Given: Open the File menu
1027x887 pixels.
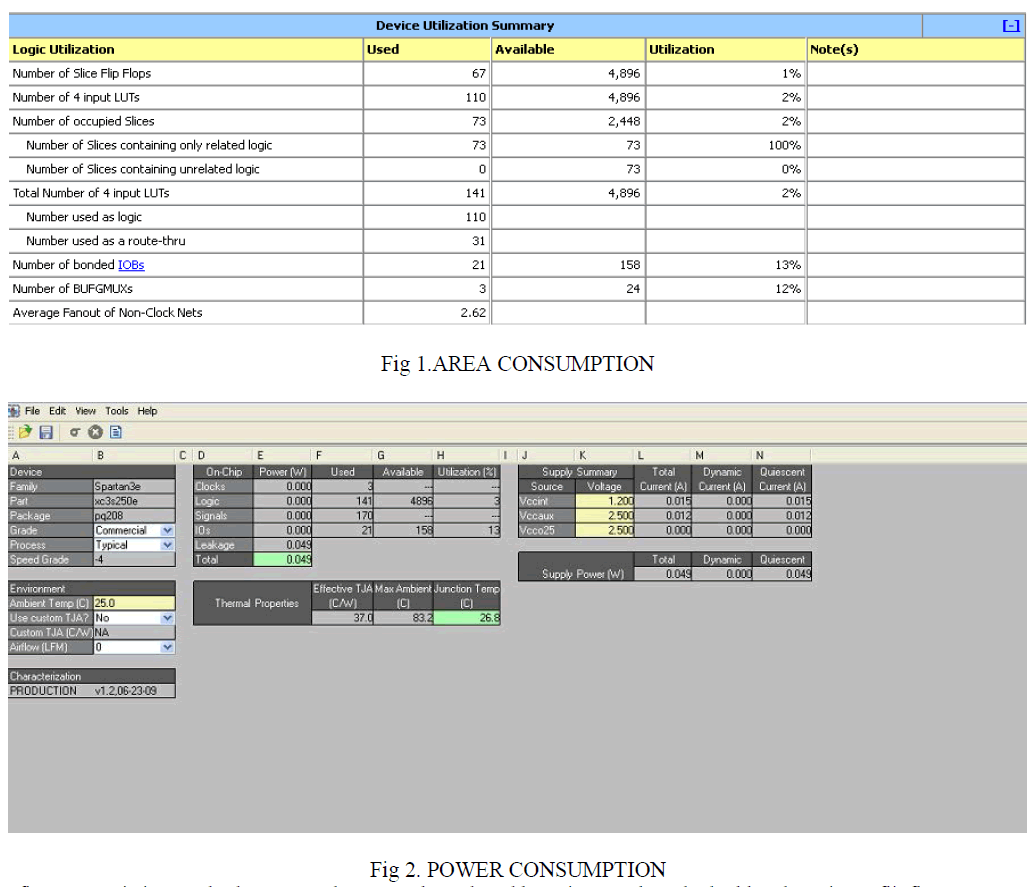Looking at the screenshot, I should pos(33,411).
